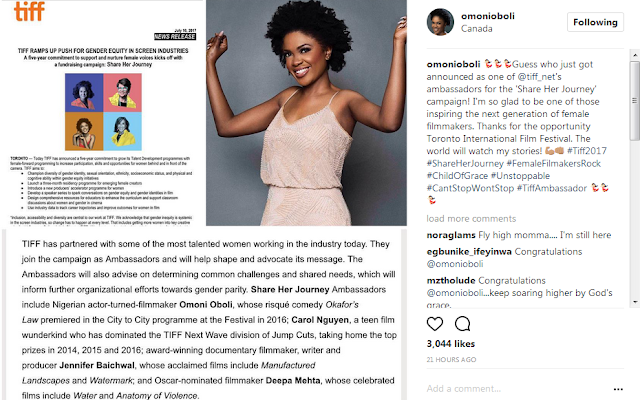Click the orange tiff logo
The height and width of the screenshot is (400, 640).
(x=29, y=11)
